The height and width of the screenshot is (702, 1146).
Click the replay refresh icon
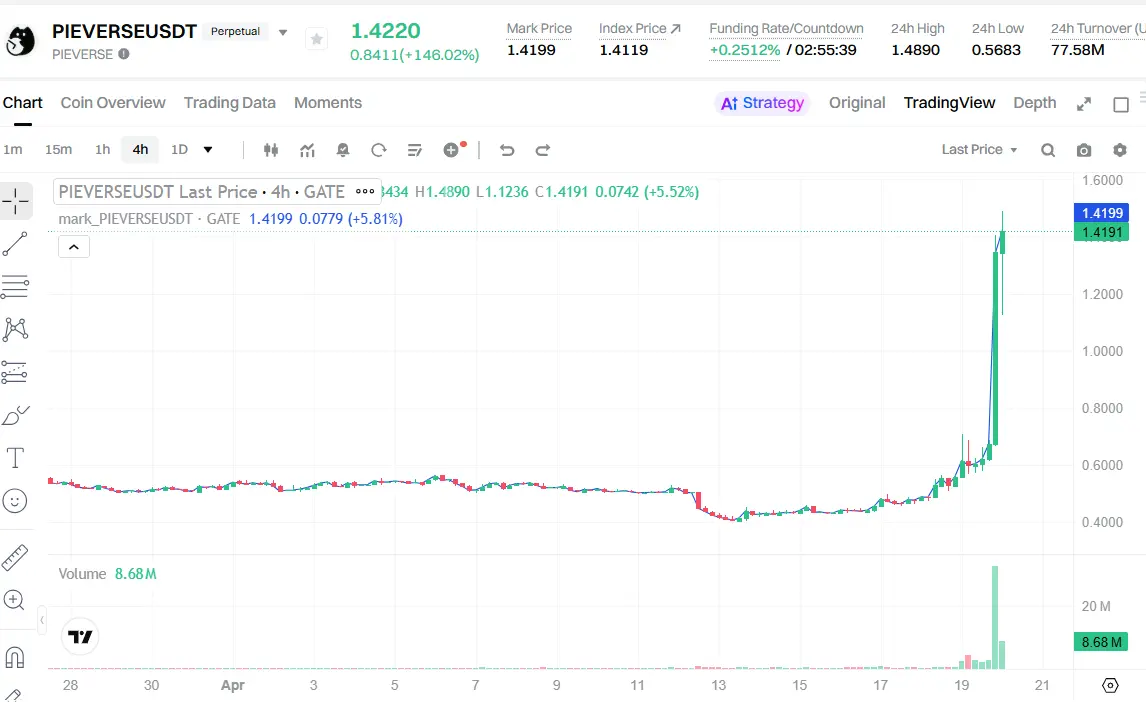point(379,150)
